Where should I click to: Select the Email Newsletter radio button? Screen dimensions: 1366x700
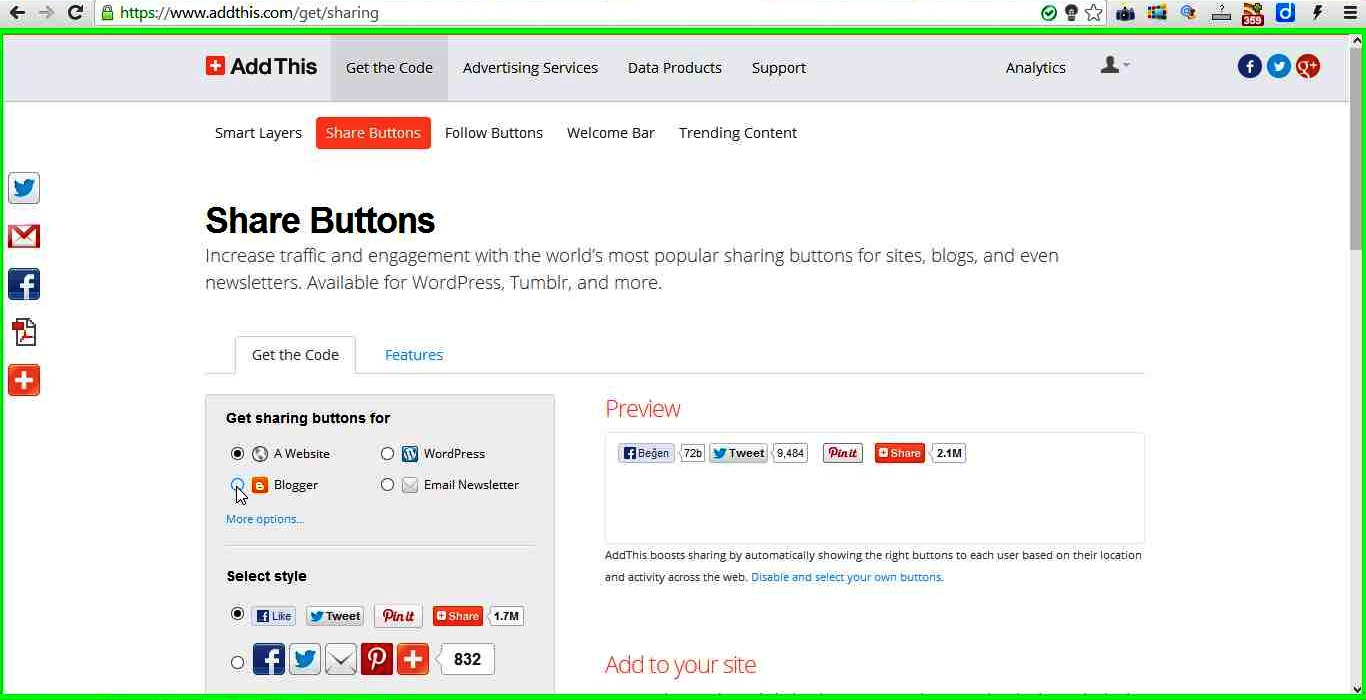[387, 484]
